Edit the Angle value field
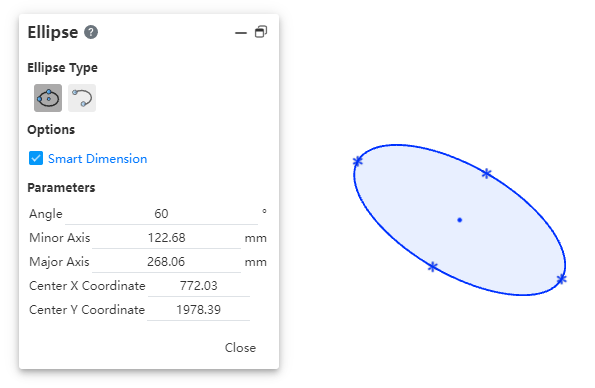Image resolution: width=595 pixels, height=388 pixels. pos(161,214)
